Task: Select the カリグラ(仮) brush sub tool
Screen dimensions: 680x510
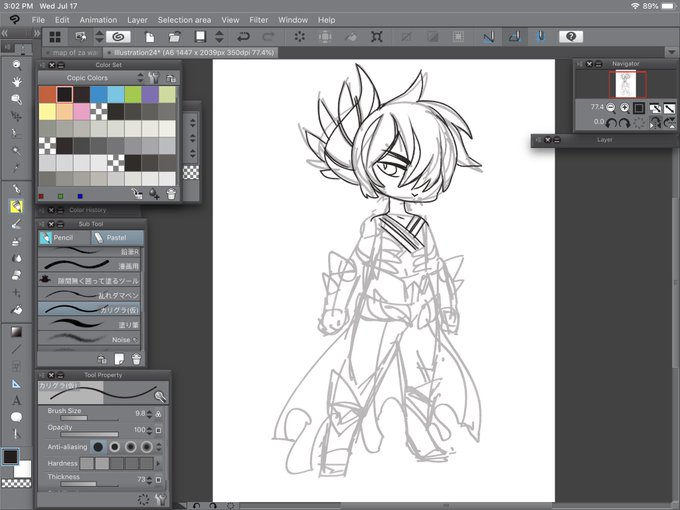Action: coord(89,310)
